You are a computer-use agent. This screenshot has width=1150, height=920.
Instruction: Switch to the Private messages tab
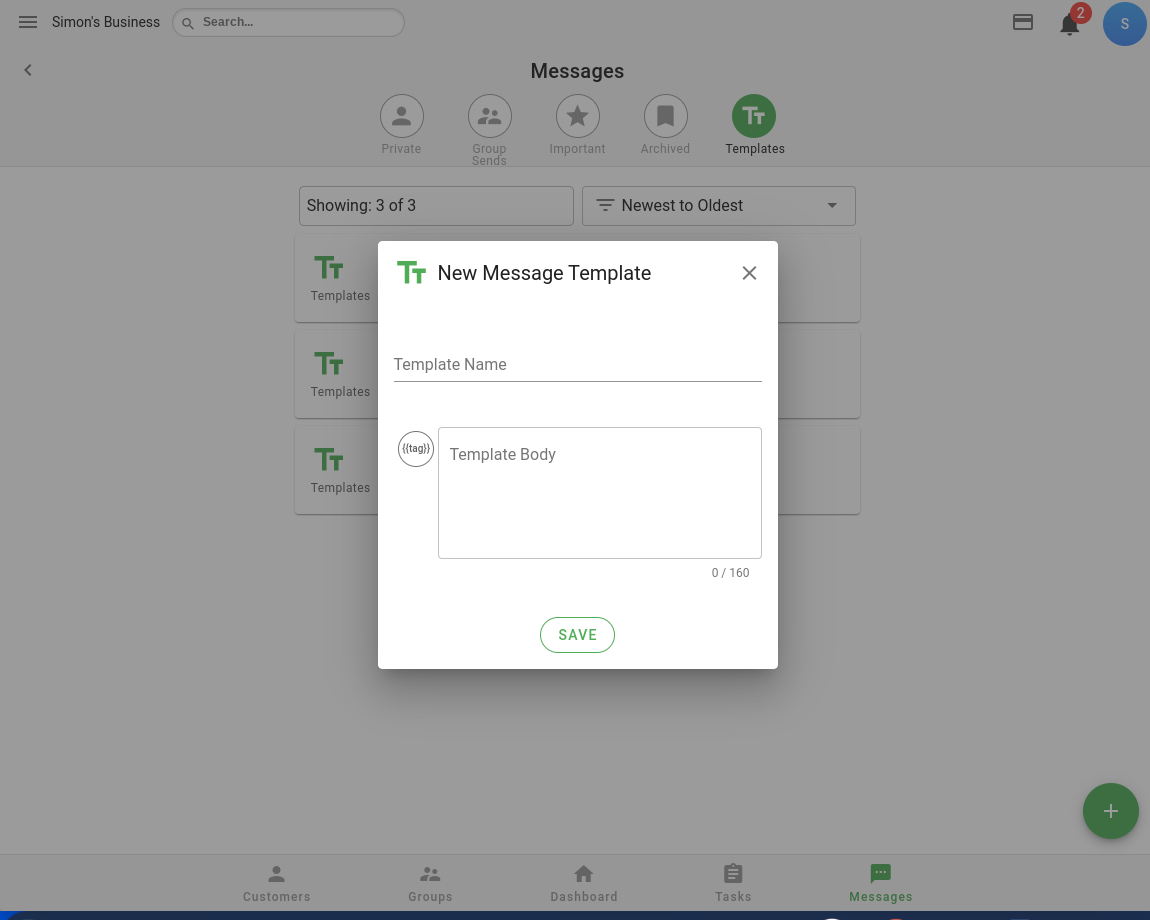(x=401, y=125)
